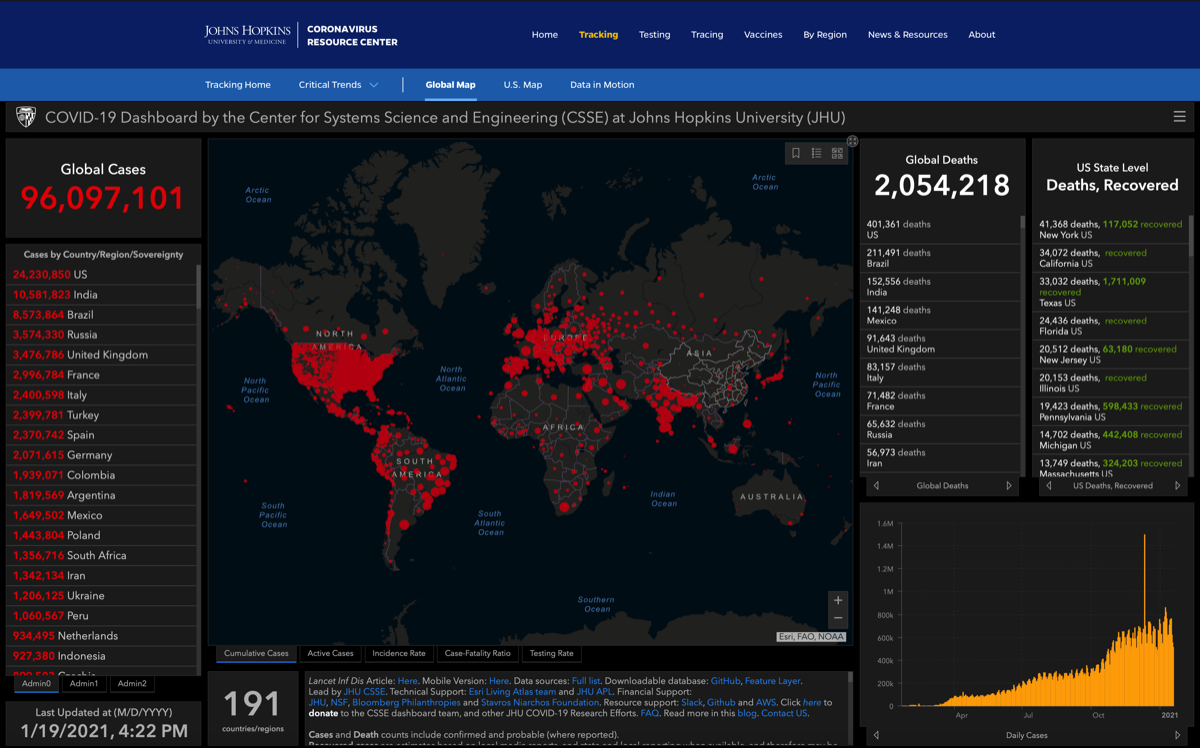Open the Feature Layer link
This screenshot has height=748, width=1200.
(x=773, y=680)
